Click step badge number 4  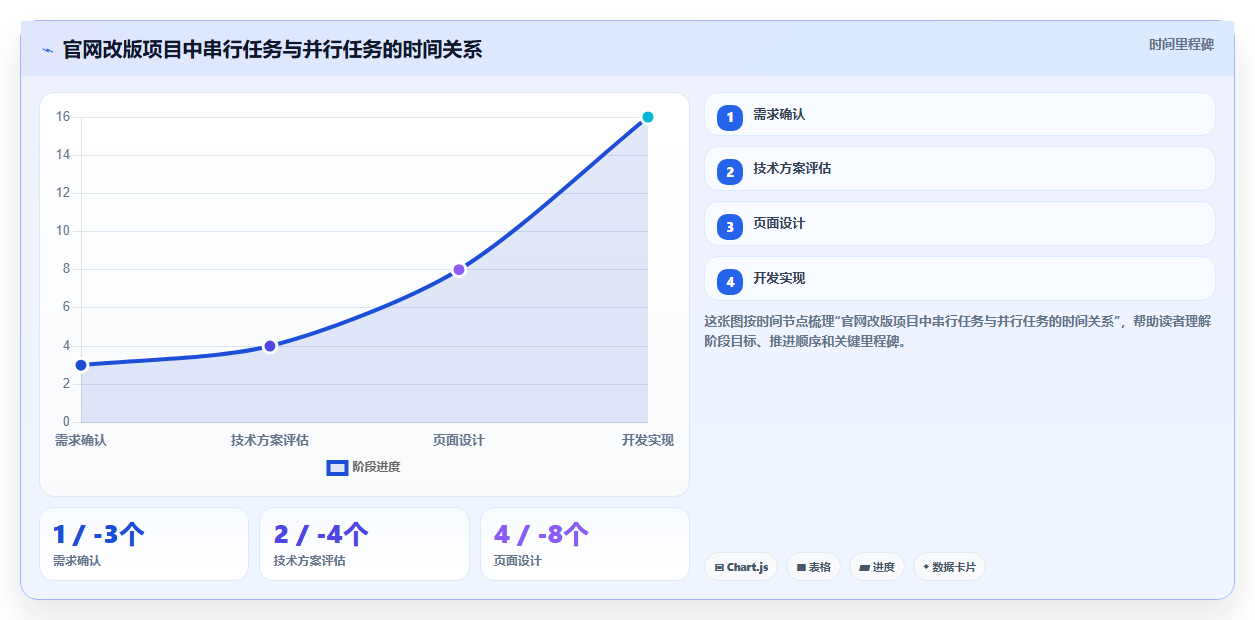730,281
